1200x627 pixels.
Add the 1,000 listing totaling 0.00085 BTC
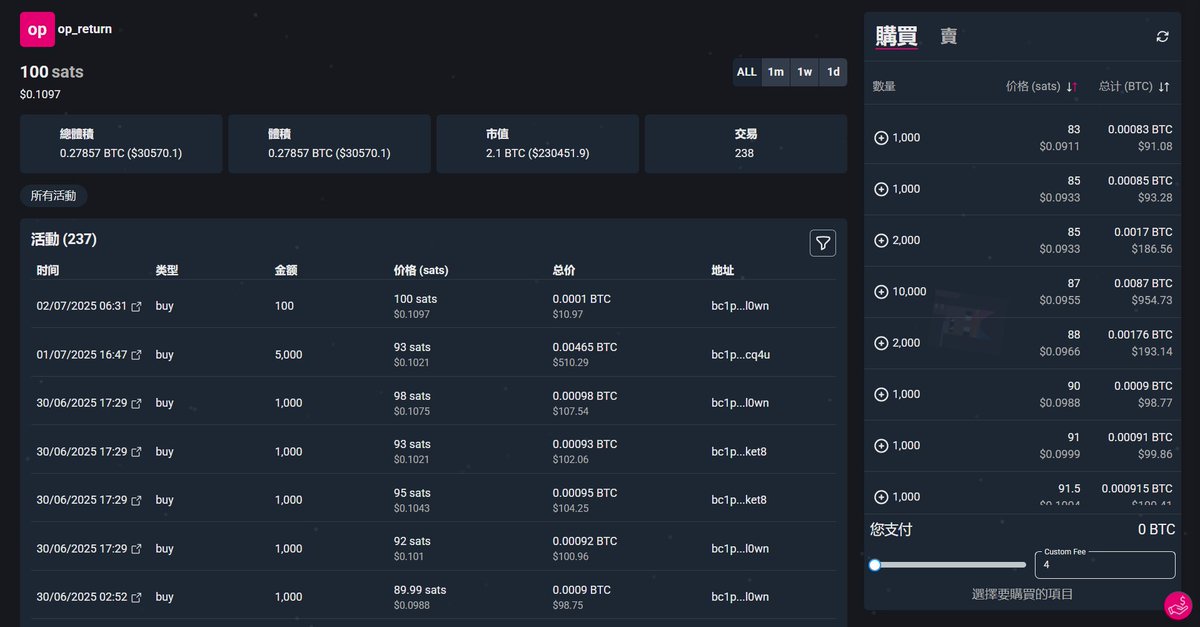[x=881, y=189]
